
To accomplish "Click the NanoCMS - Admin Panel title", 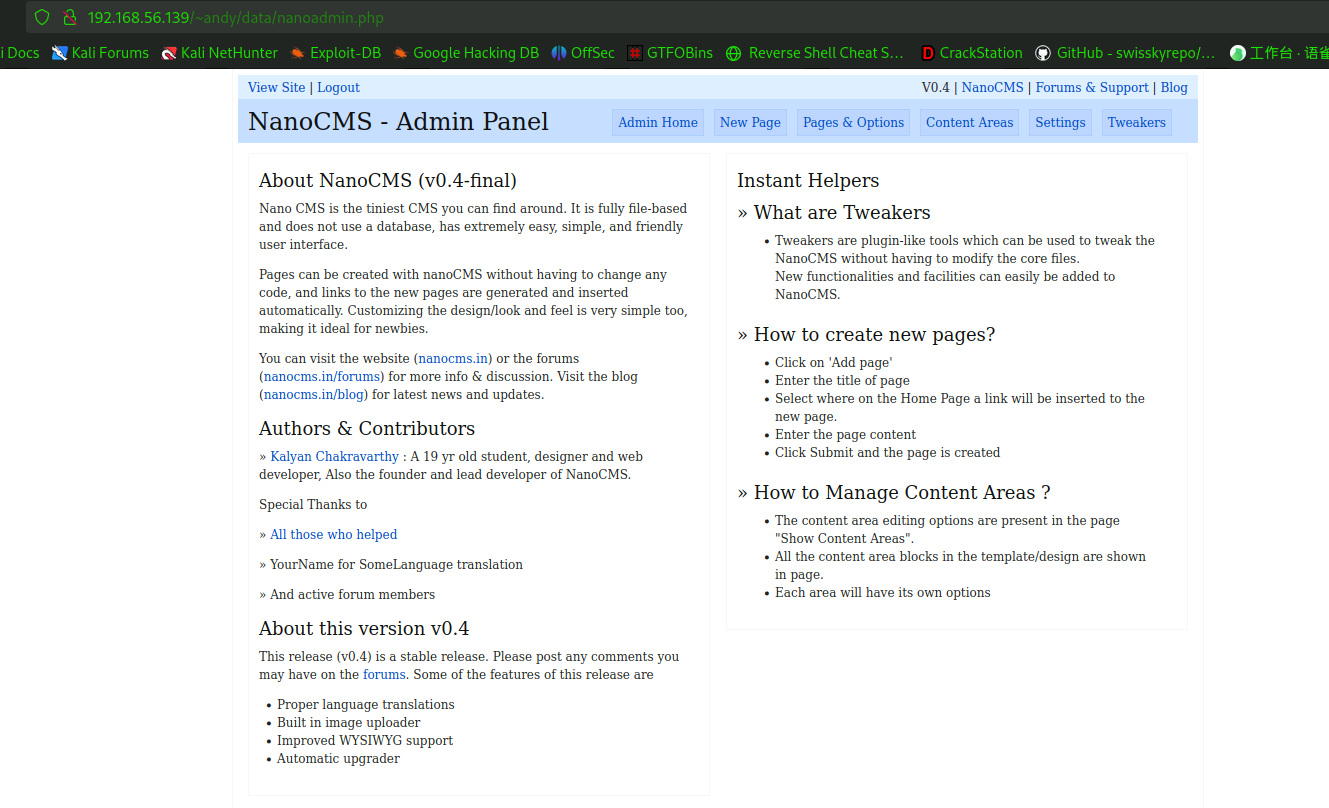I will 398,121.
